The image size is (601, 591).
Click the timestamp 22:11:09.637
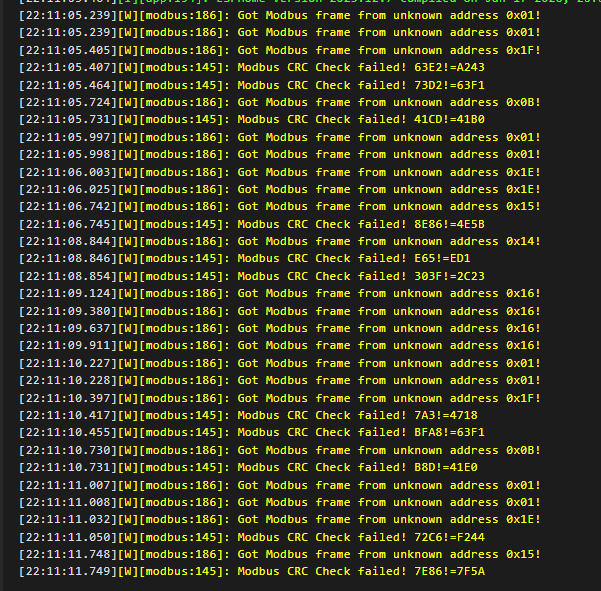point(66,328)
